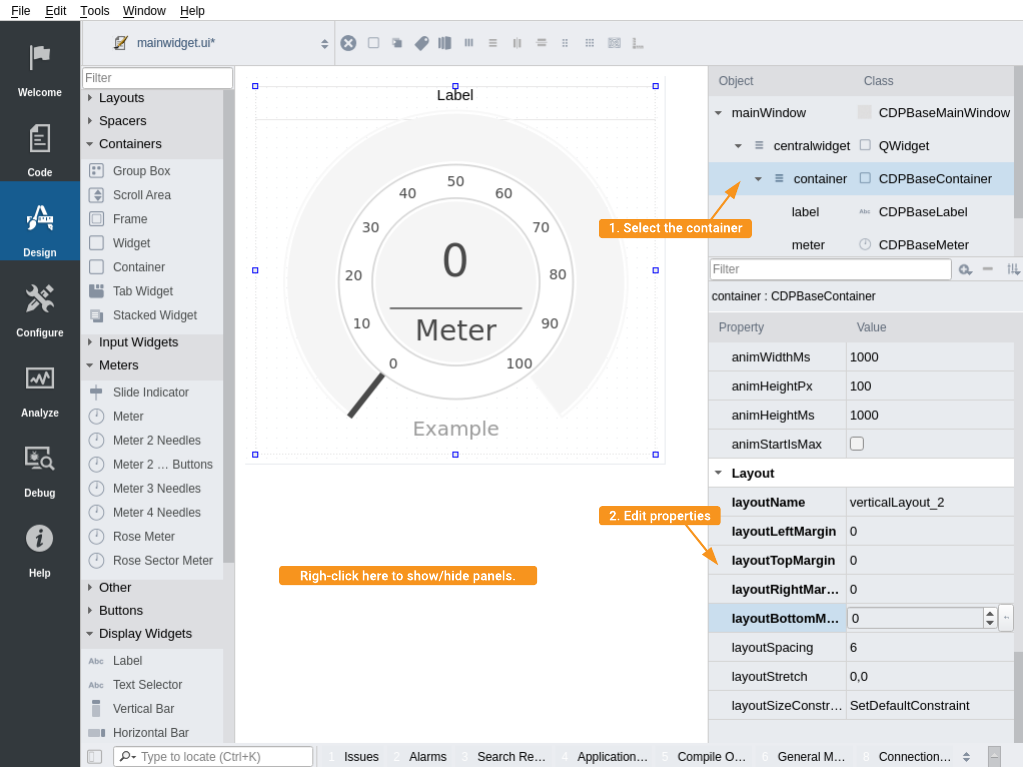Open the open documents dropdown
This screenshot has width=1023, height=767.
pyautogui.click(x=324, y=43)
